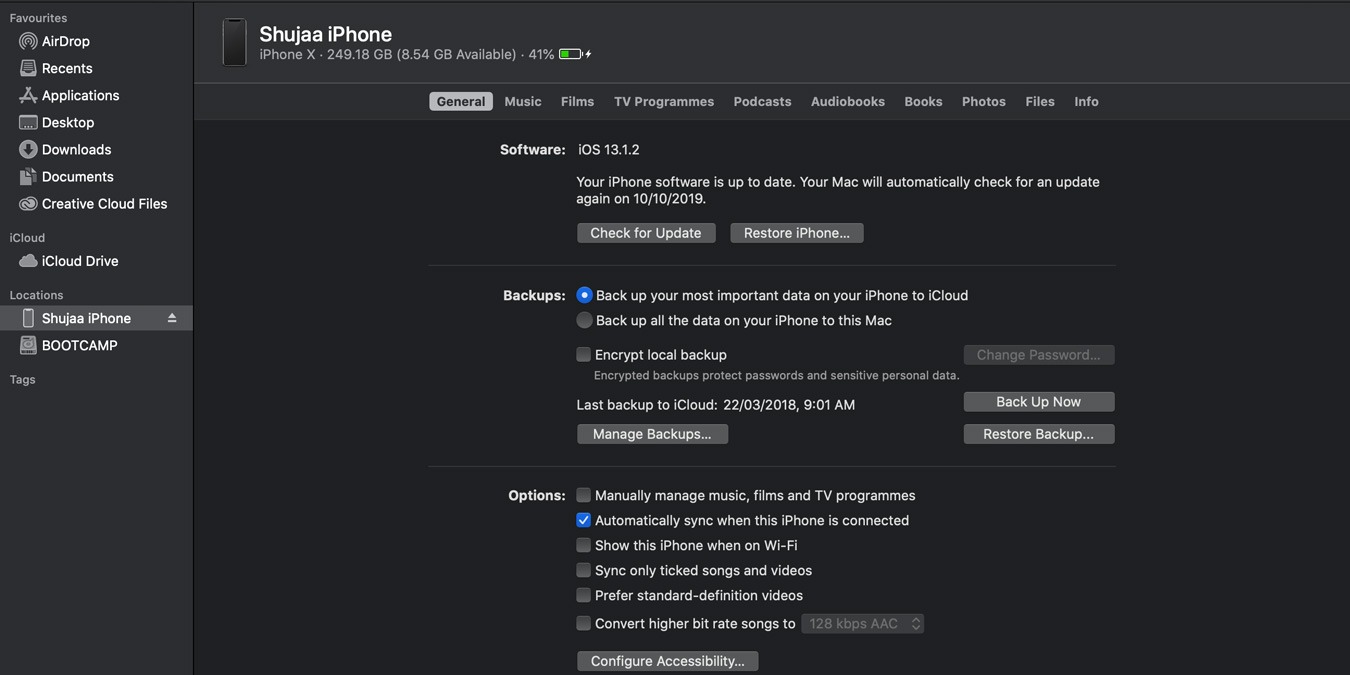Select the Creative Cloud Files icon
The image size is (1350, 675).
tap(28, 202)
